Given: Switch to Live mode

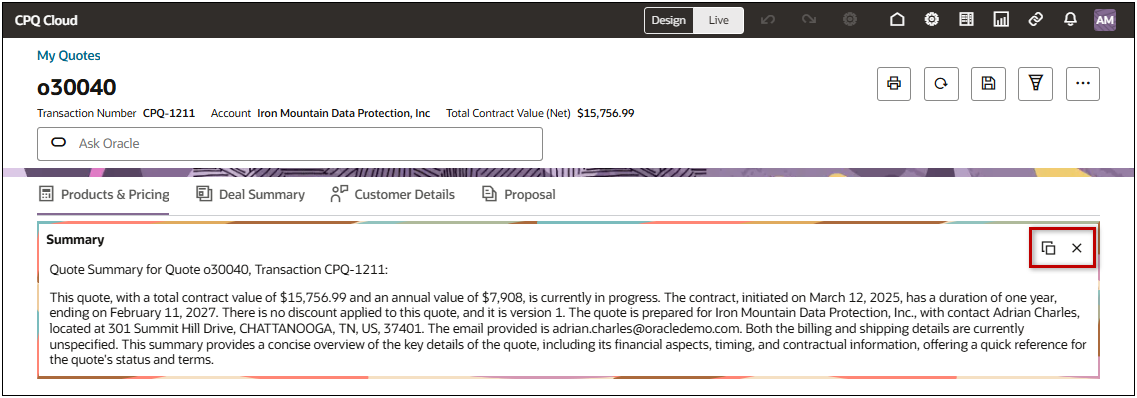Looking at the screenshot, I should point(719,20).
